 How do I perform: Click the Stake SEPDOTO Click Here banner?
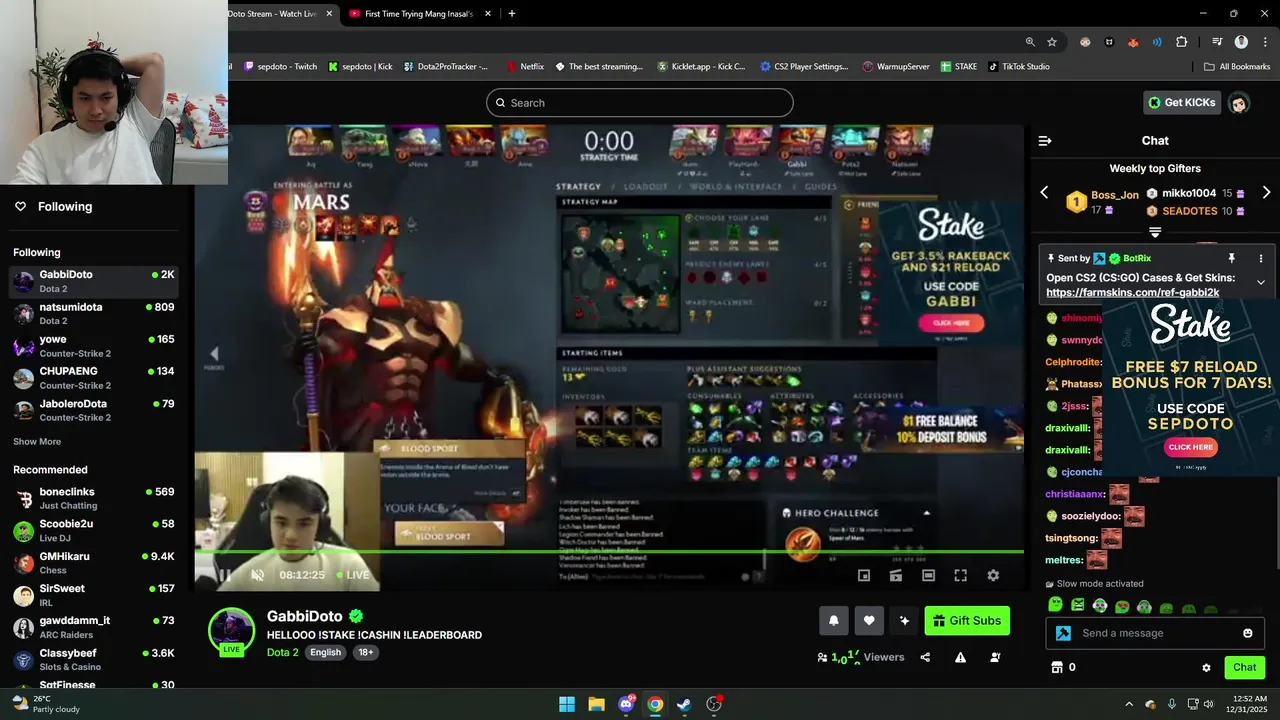coord(1190,447)
